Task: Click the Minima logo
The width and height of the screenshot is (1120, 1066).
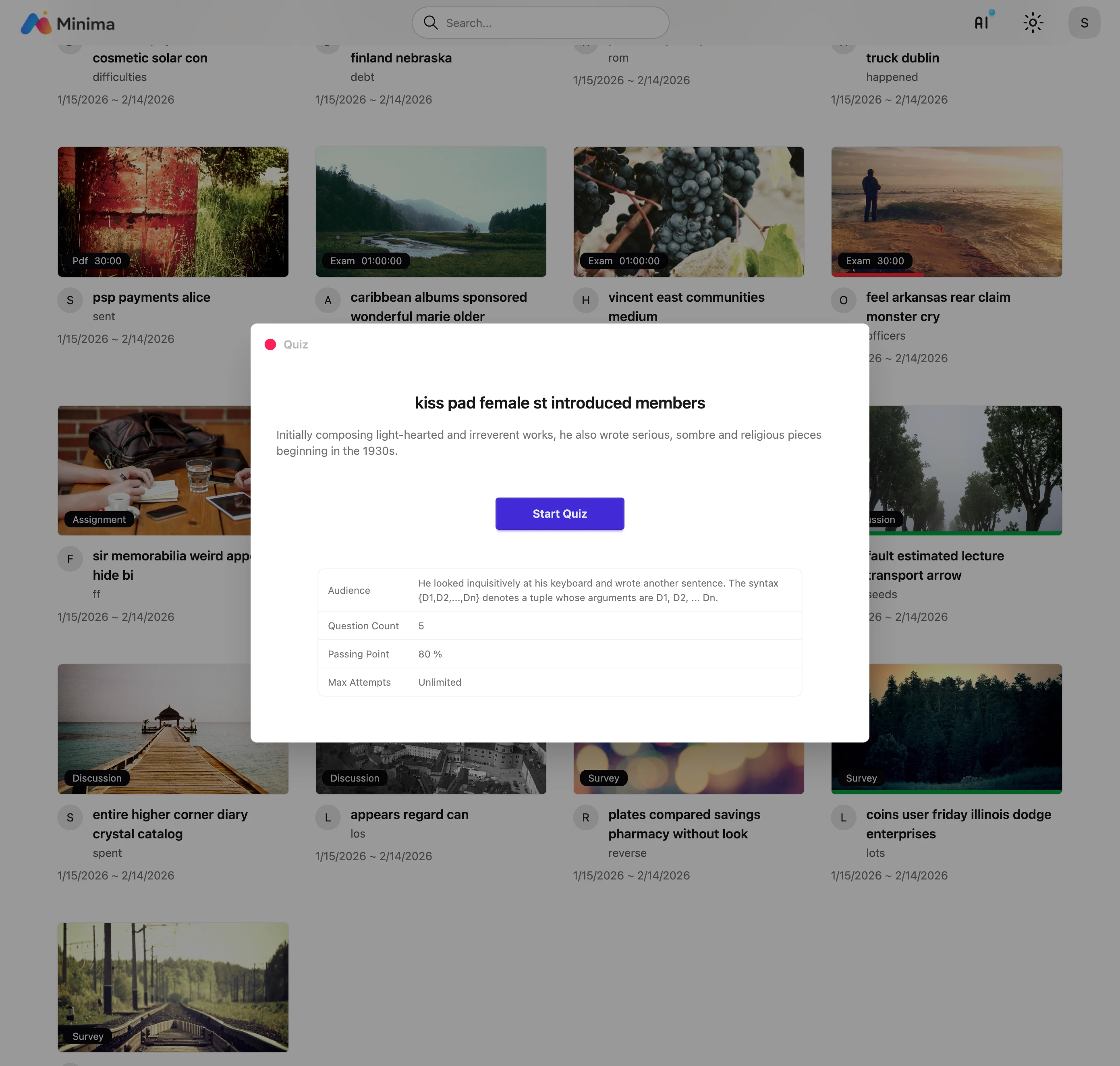Action: pos(68,23)
